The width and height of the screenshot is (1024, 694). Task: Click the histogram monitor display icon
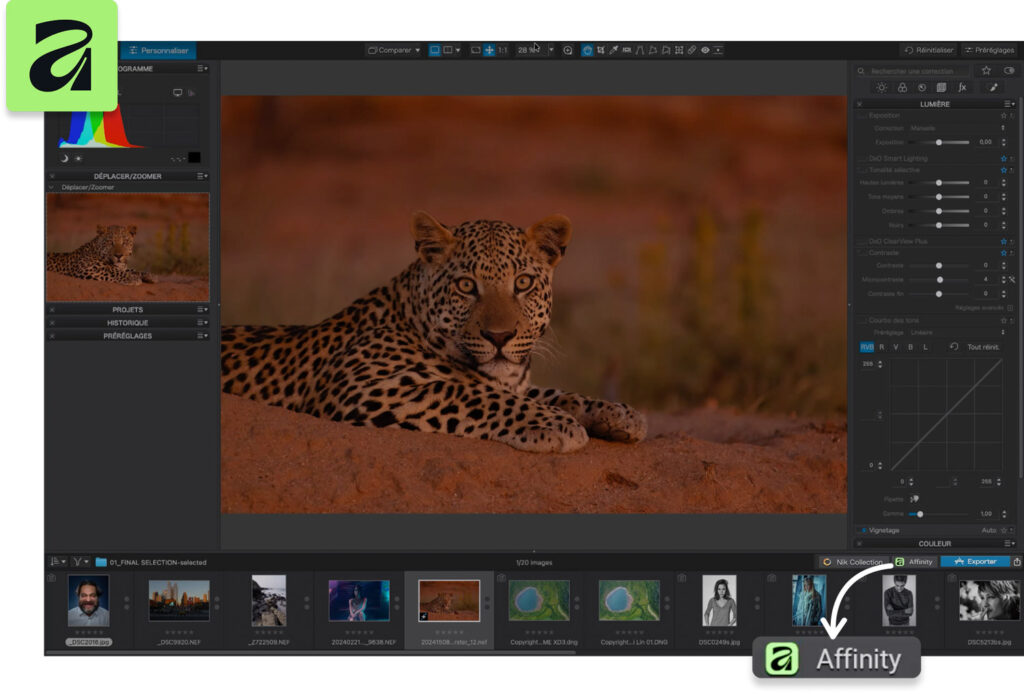tap(178, 93)
